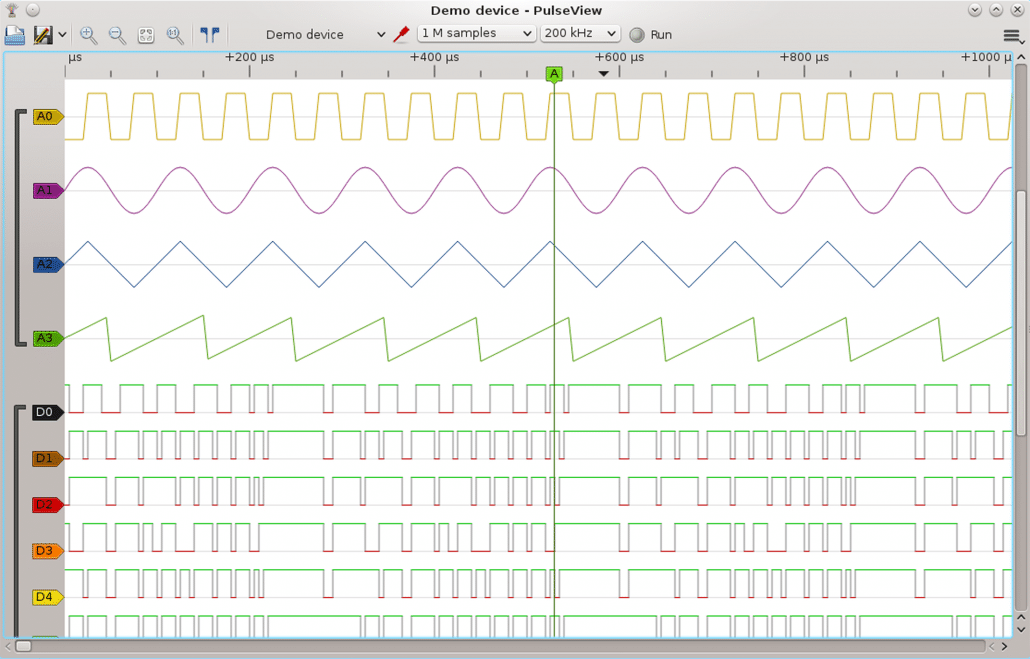Zoom out of the waveform view
The width and height of the screenshot is (1030, 659).
[x=117, y=35]
